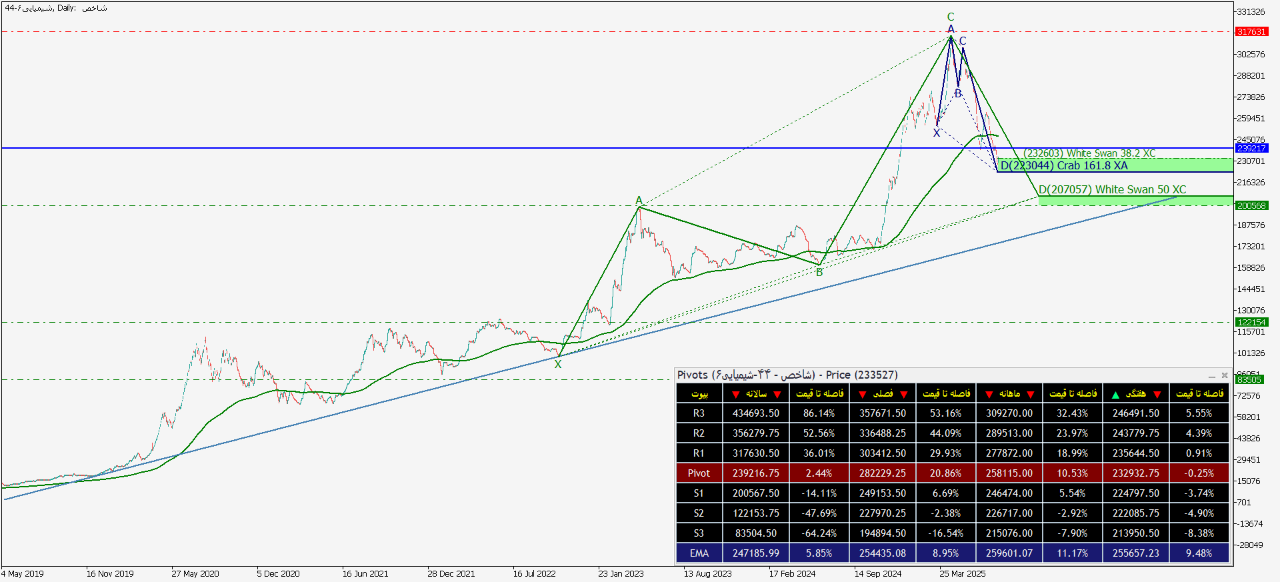1280x582 pixels.
Task: Click the White Swan 38.2 XC label
Action: coord(1088,154)
